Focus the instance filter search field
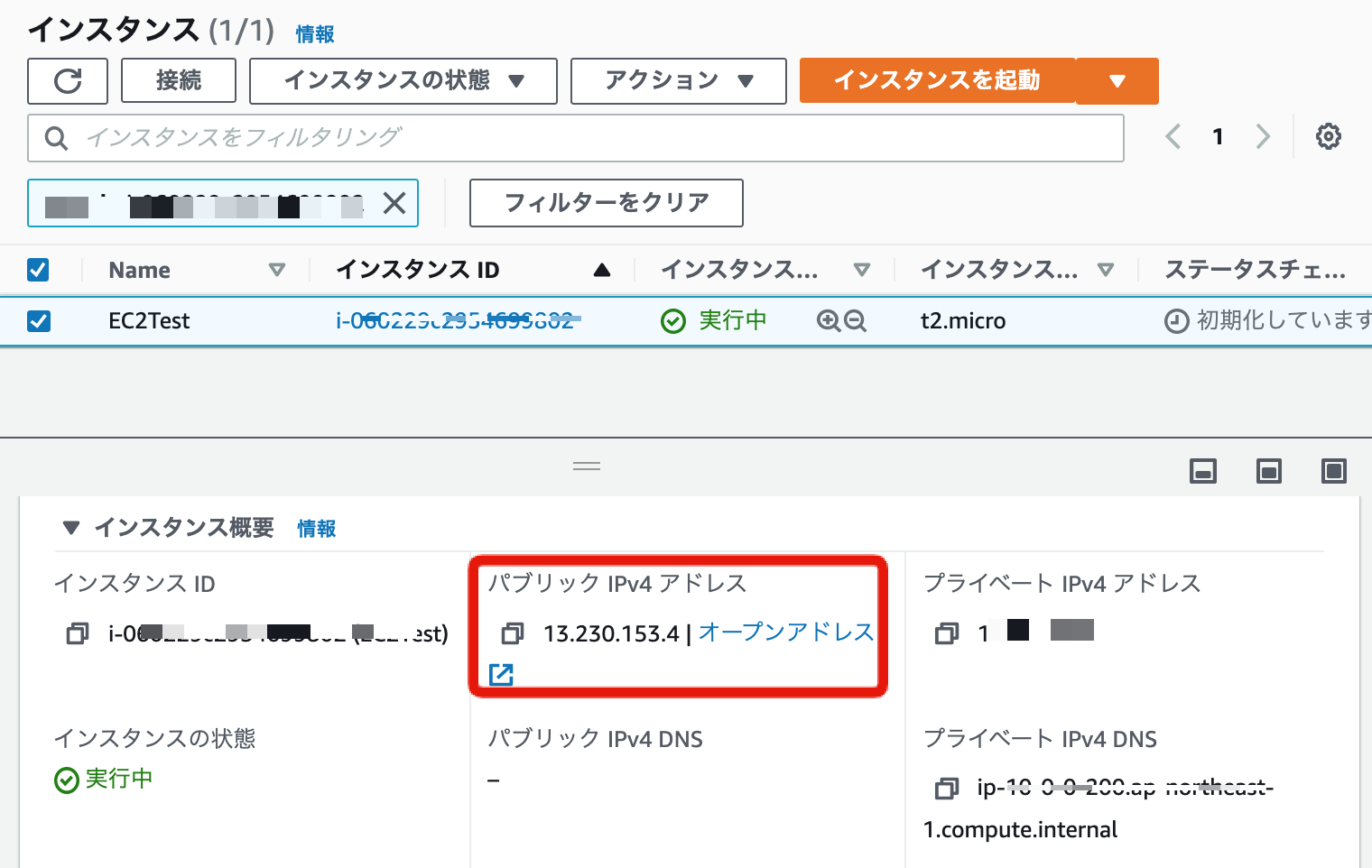The image size is (1372, 868). coord(576,138)
